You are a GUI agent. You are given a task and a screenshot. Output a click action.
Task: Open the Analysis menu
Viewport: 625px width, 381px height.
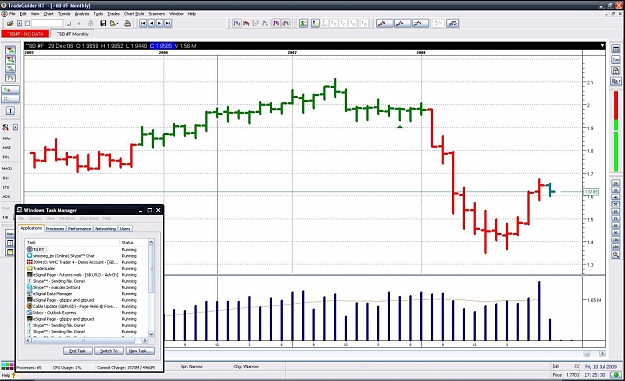[x=82, y=14]
